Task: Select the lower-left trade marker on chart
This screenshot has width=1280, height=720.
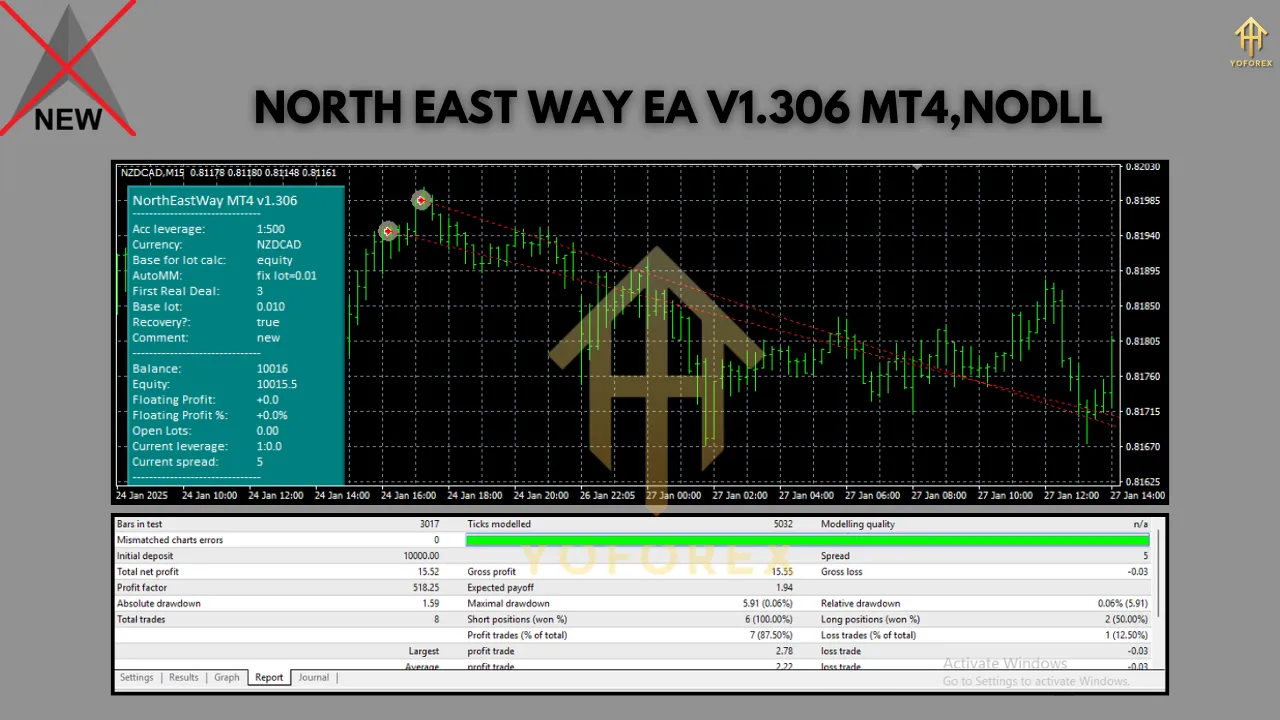Action: pyautogui.click(x=388, y=231)
